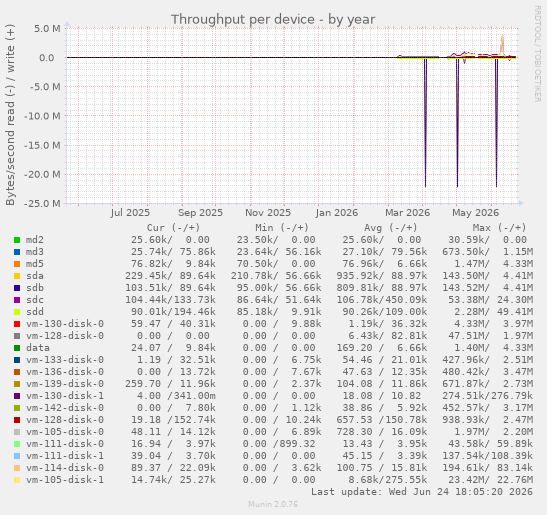Click sdd max value '2.28M/ 49.41M'
This screenshot has width=547, height=515.
pos(490,312)
